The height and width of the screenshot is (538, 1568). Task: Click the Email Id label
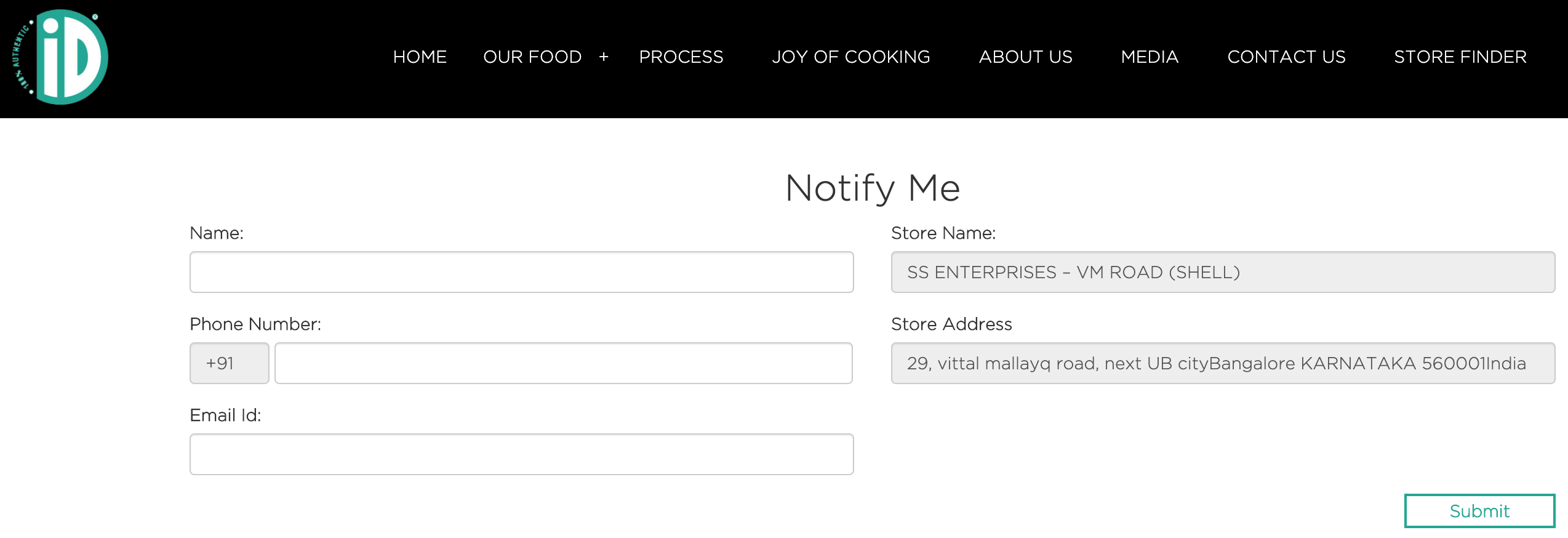225,416
